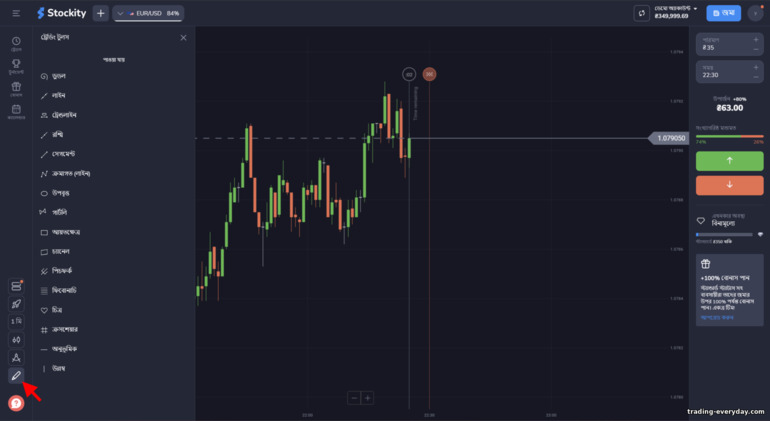
Task: Click the blue deposit button
Action: tap(723, 13)
